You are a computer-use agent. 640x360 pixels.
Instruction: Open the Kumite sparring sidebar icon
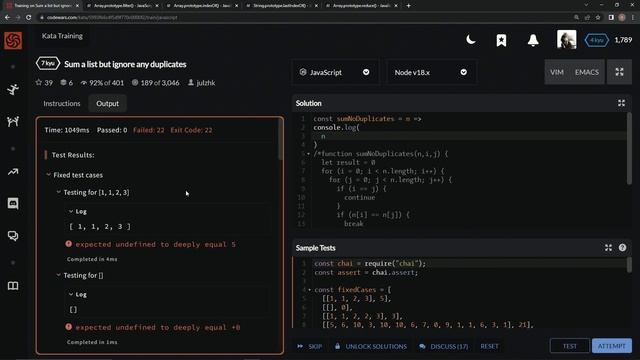coord(13,122)
